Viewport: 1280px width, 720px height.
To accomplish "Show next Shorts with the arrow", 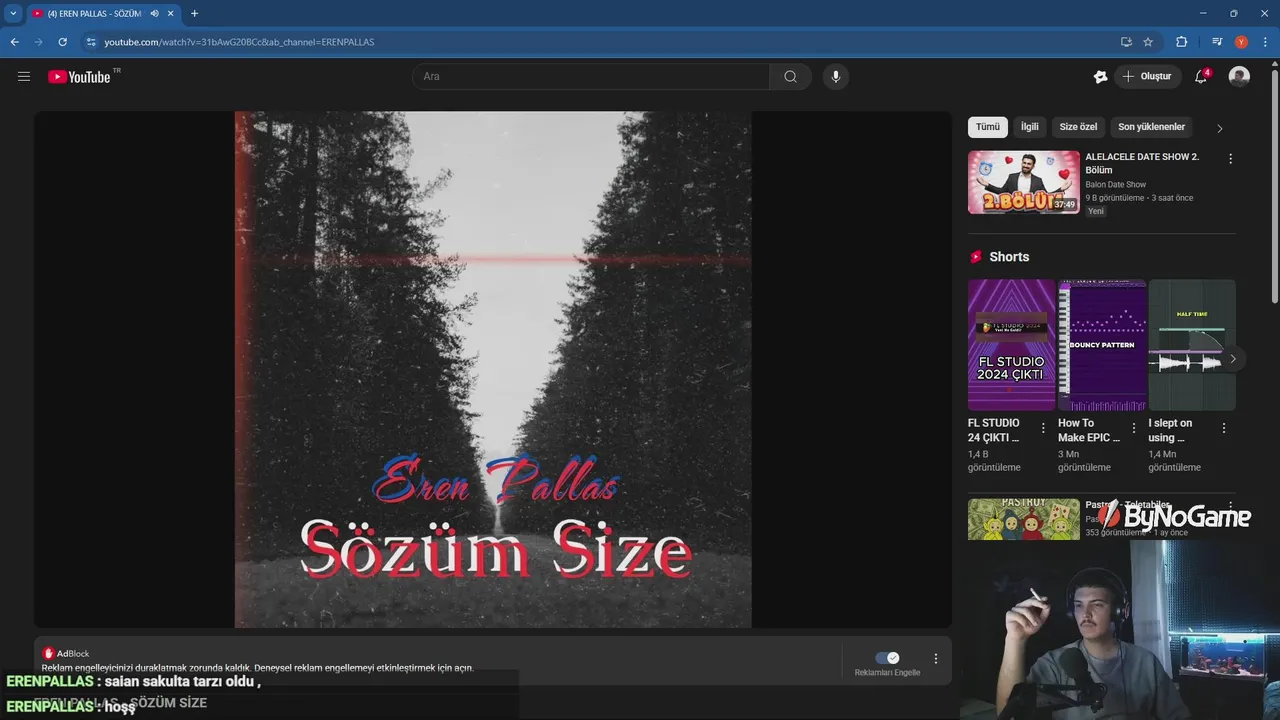I will 1233,359.
